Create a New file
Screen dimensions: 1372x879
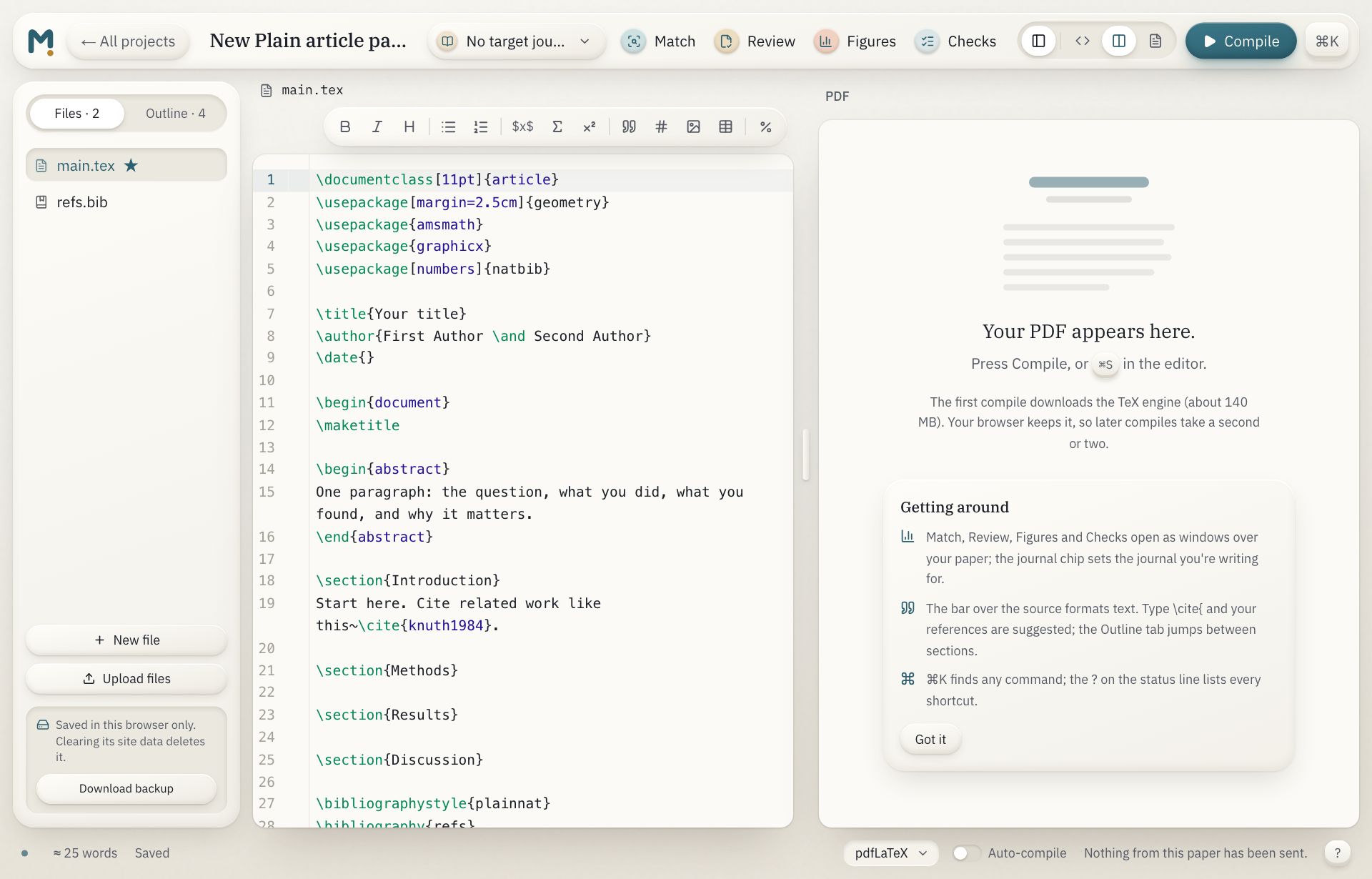pyautogui.click(x=126, y=640)
